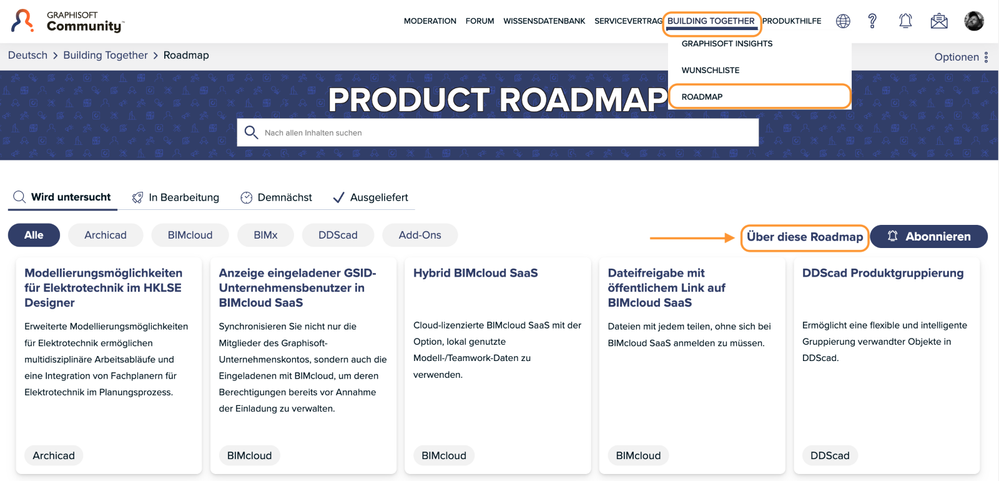Click the Abonnieren button

tap(929, 236)
